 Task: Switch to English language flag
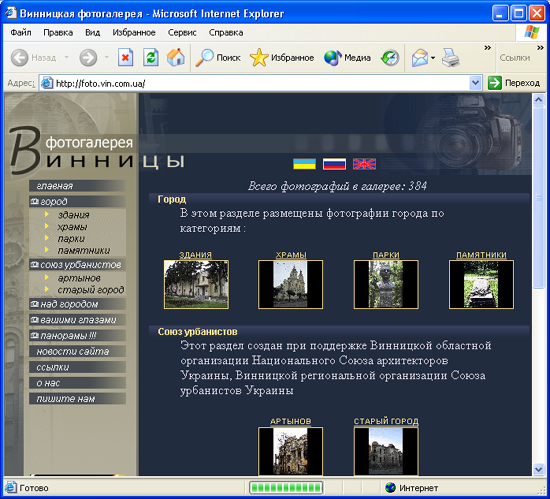pos(364,164)
